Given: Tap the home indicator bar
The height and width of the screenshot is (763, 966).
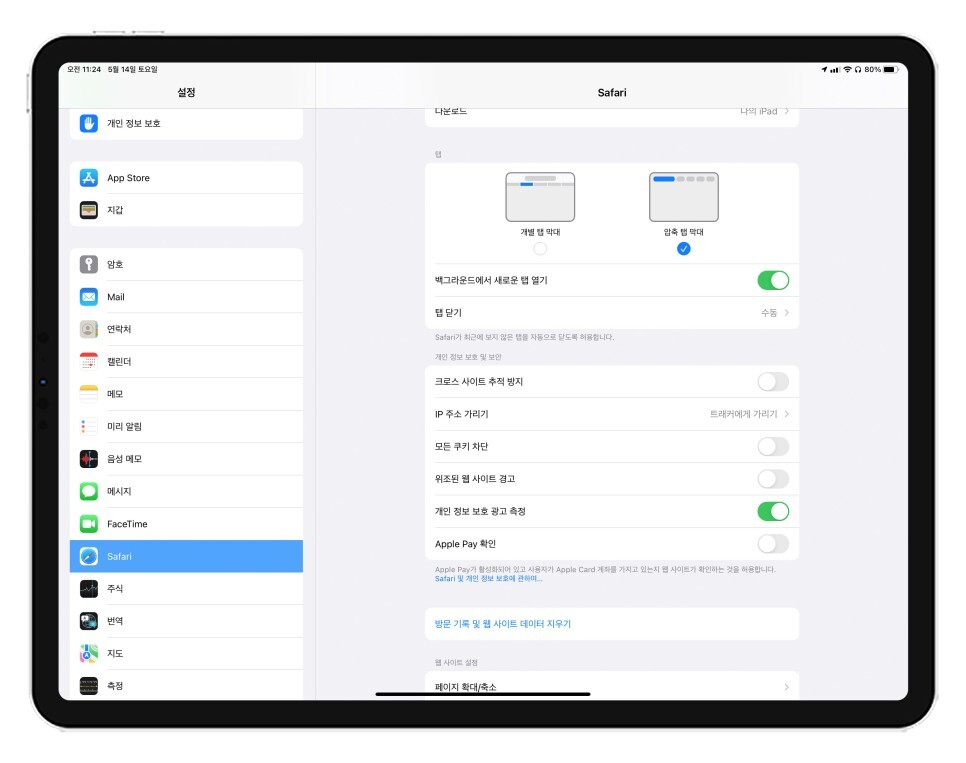Looking at the screenshot, I should pyautogui.click(x=483, y=695).
